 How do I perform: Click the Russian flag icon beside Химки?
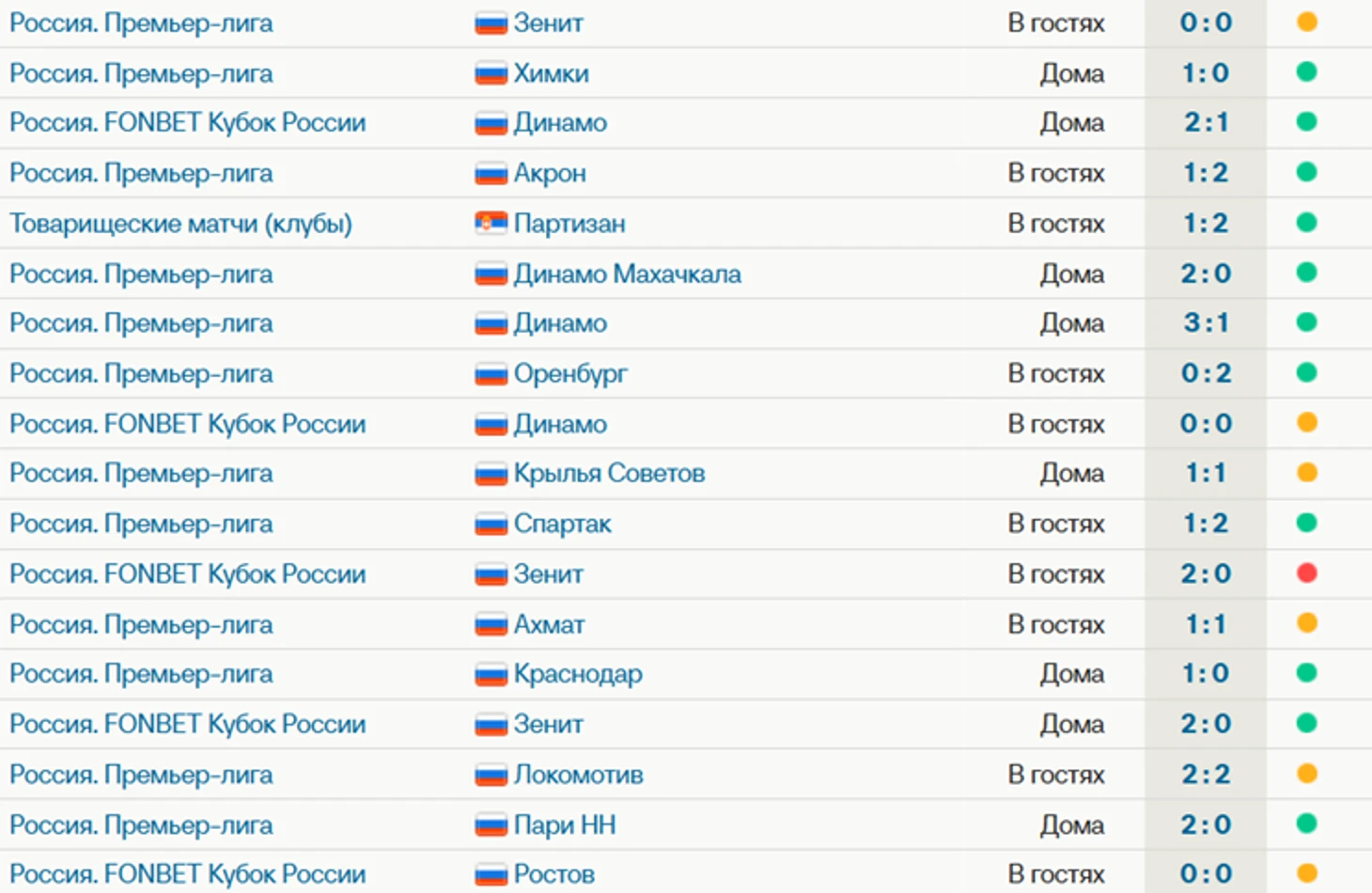[x=491, y=73]
